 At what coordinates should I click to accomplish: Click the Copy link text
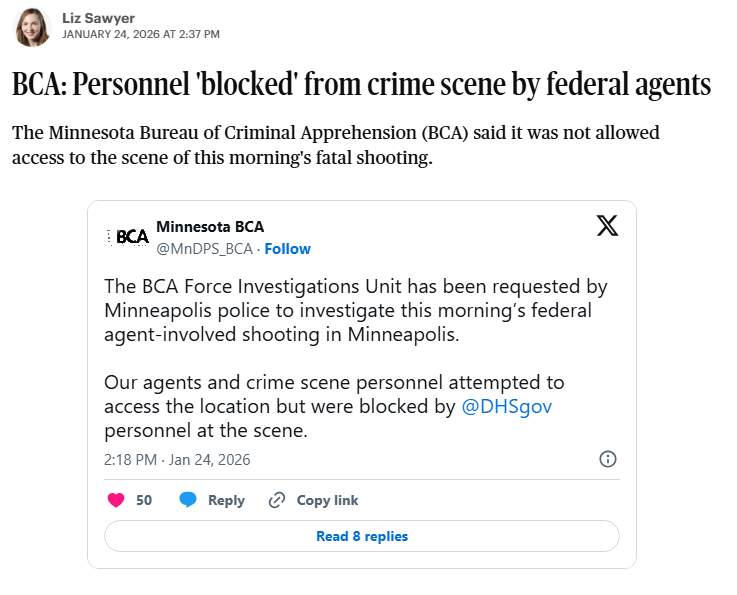pyautogui.click(x=327, y=500)
